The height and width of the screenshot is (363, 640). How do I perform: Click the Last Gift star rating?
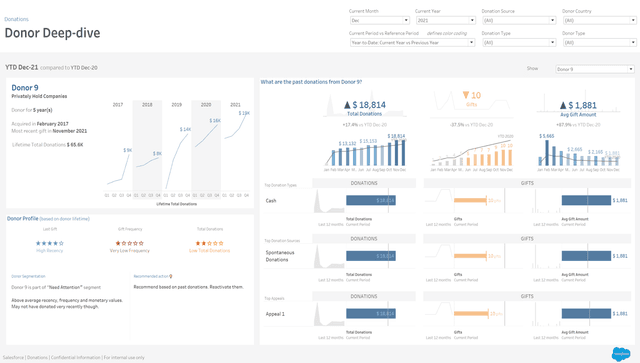point(50,243)
